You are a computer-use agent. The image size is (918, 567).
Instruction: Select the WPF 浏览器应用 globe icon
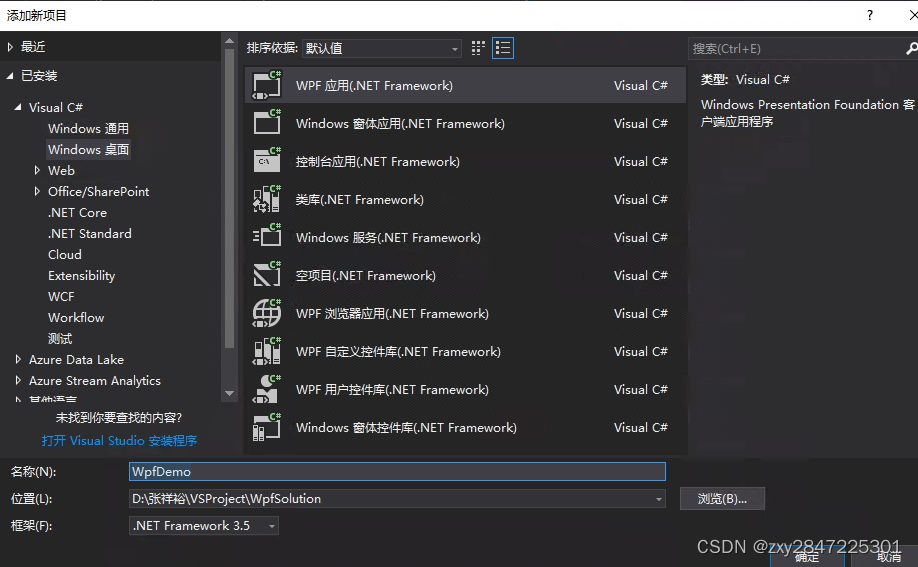click(x=267, y=313)
